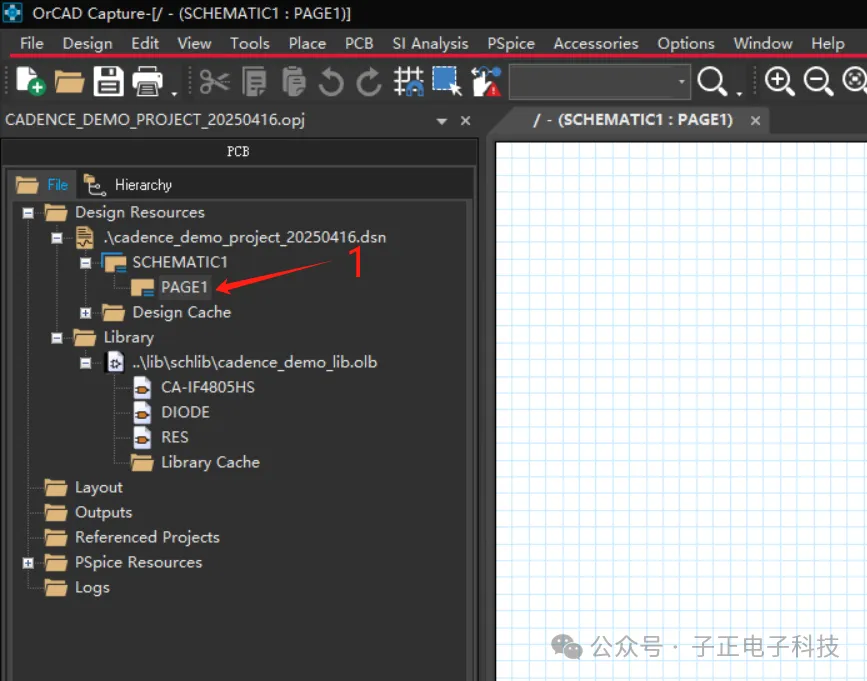Open the project panel dropdown arrow
Screen dimensions: 867x681
pyautogui.click(x=441, y=121)
